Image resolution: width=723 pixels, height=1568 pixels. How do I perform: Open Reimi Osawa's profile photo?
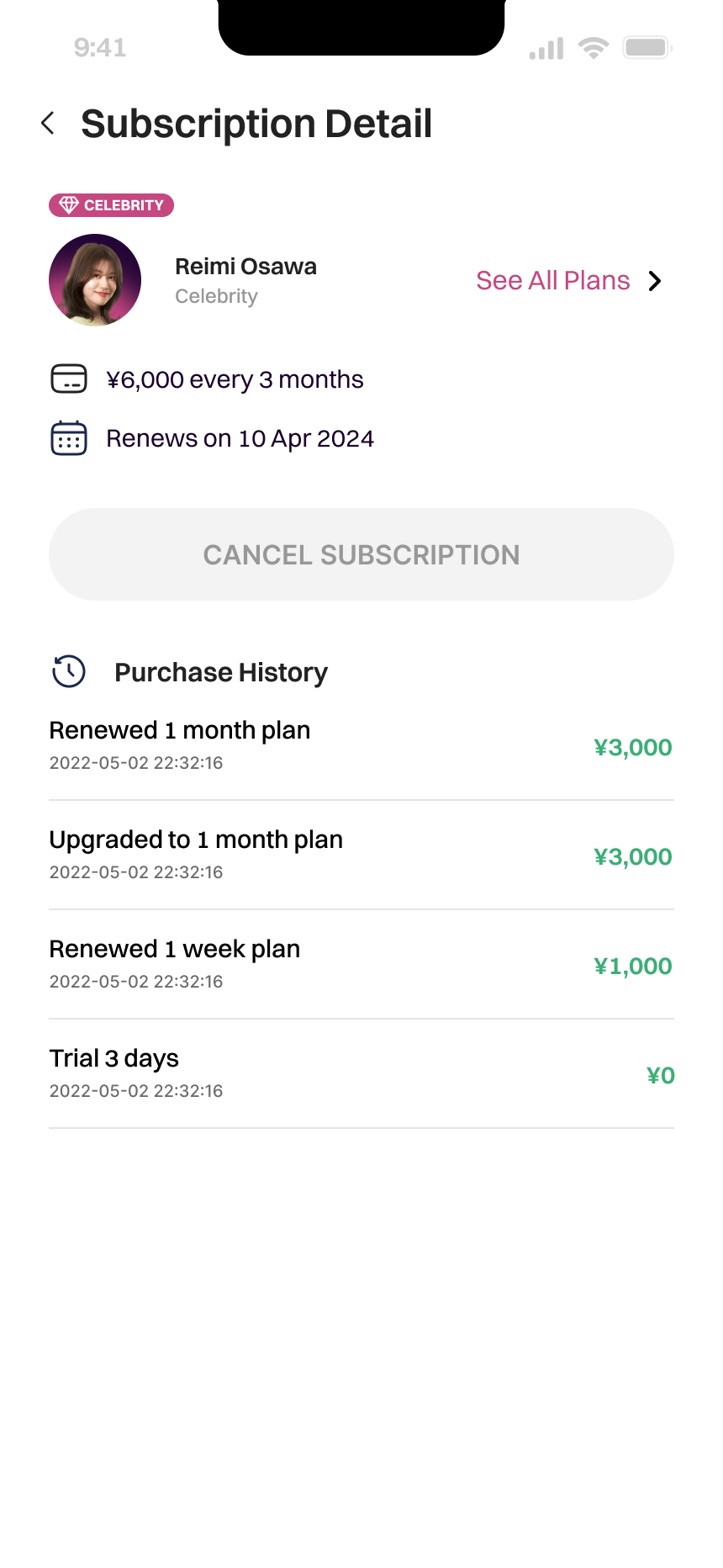[x=95, y=280]
